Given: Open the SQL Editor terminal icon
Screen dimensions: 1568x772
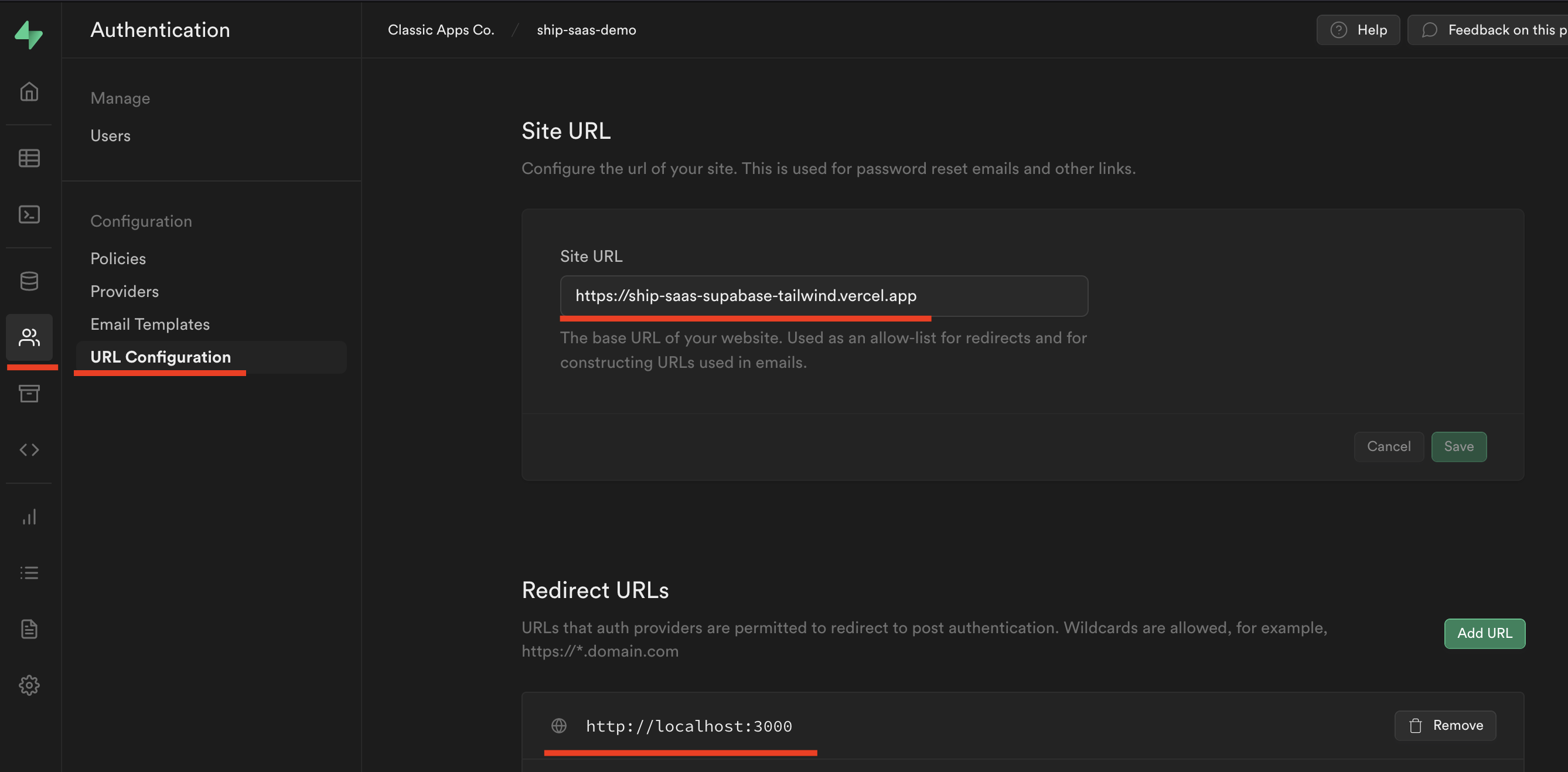Looking at the screenshot, I should point(29,214).
